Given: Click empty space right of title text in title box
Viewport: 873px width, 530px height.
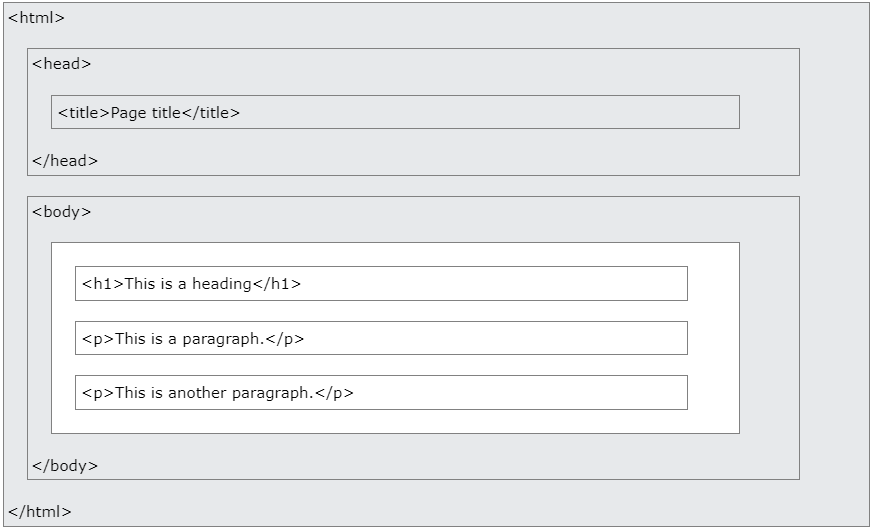Looking at the screenshot, I should [x=500, y=113].
